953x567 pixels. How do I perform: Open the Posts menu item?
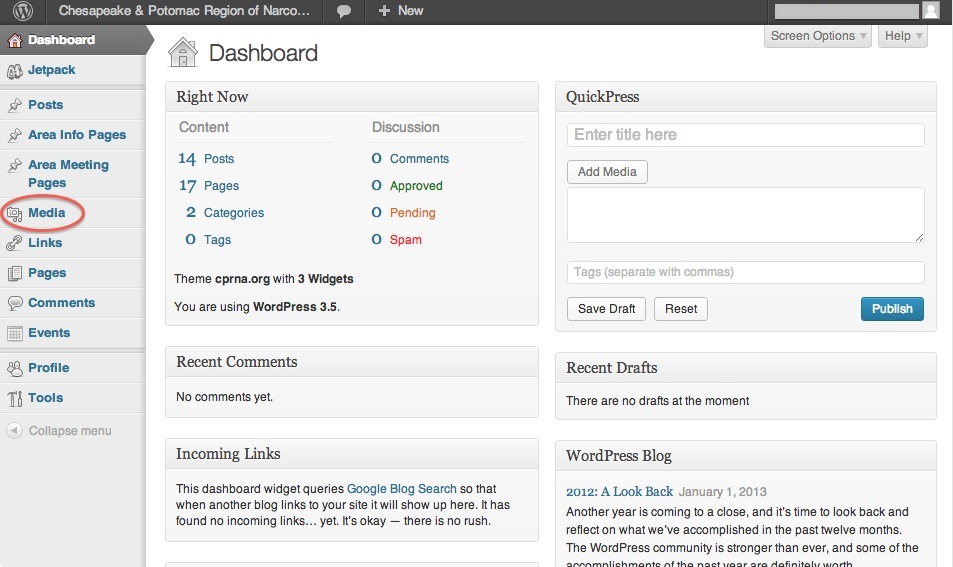(x=46, y=105)
